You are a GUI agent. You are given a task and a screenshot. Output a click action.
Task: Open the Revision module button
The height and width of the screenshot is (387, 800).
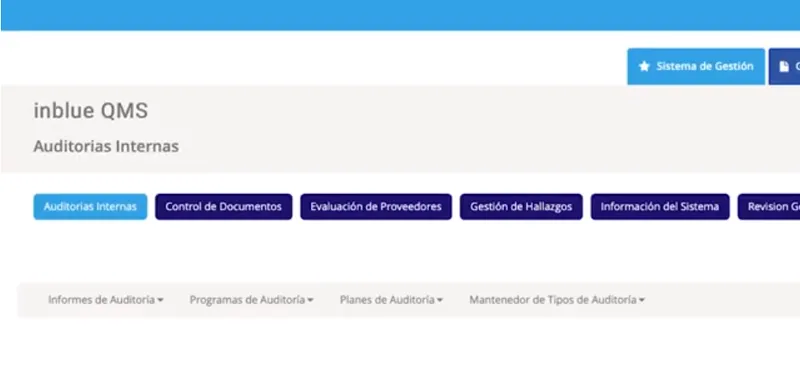pos(769,207)
